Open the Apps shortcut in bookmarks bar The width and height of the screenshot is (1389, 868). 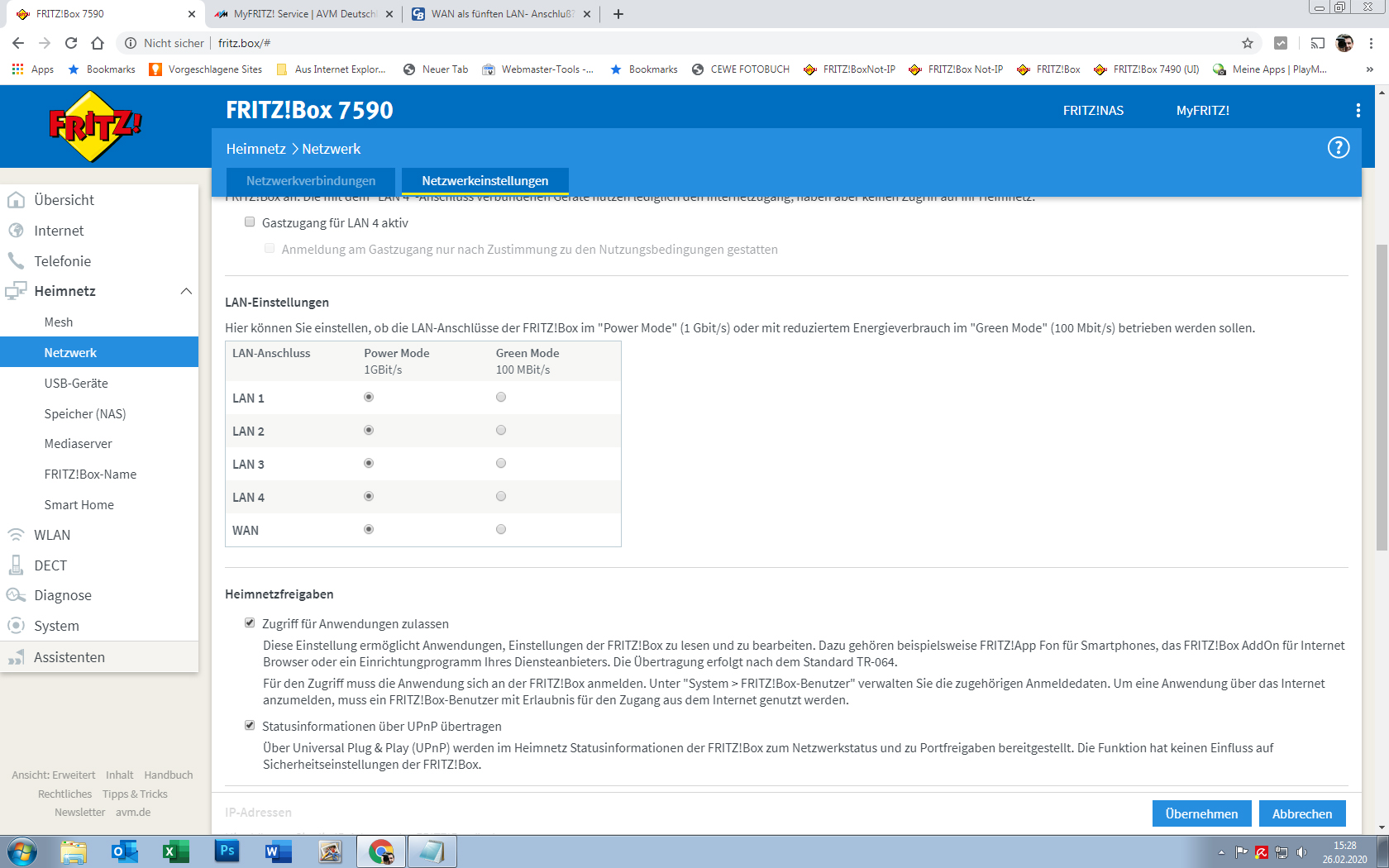pyautogui.click(x=33, y=69)
